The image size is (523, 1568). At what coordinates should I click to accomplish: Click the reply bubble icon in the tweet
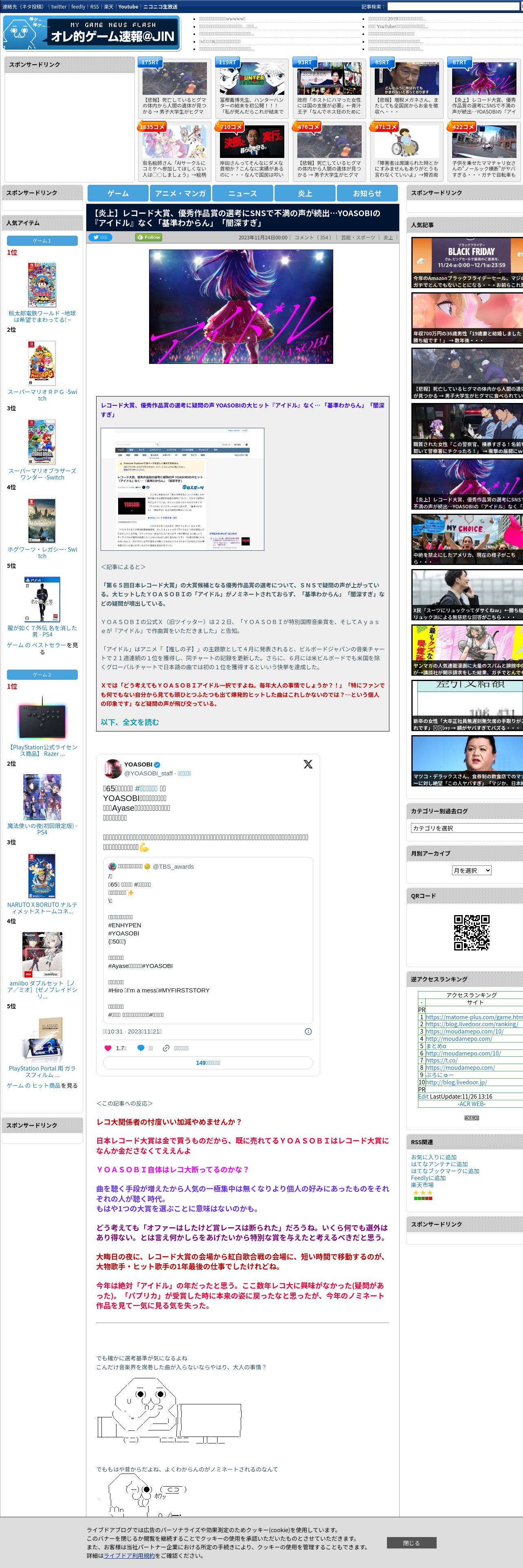click(x=141, y=1048)
